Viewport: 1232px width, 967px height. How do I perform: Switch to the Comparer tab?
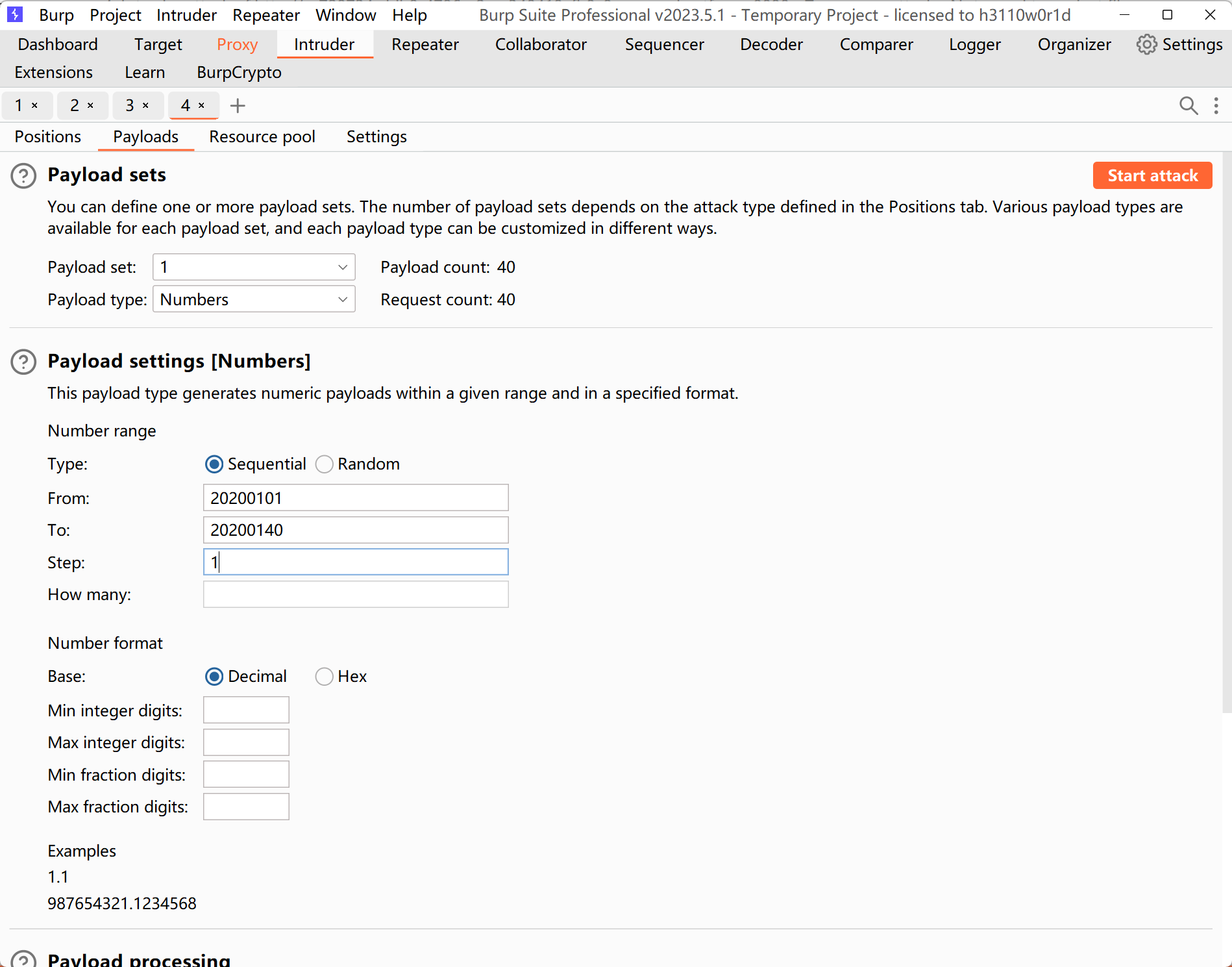tap(876, 44)
